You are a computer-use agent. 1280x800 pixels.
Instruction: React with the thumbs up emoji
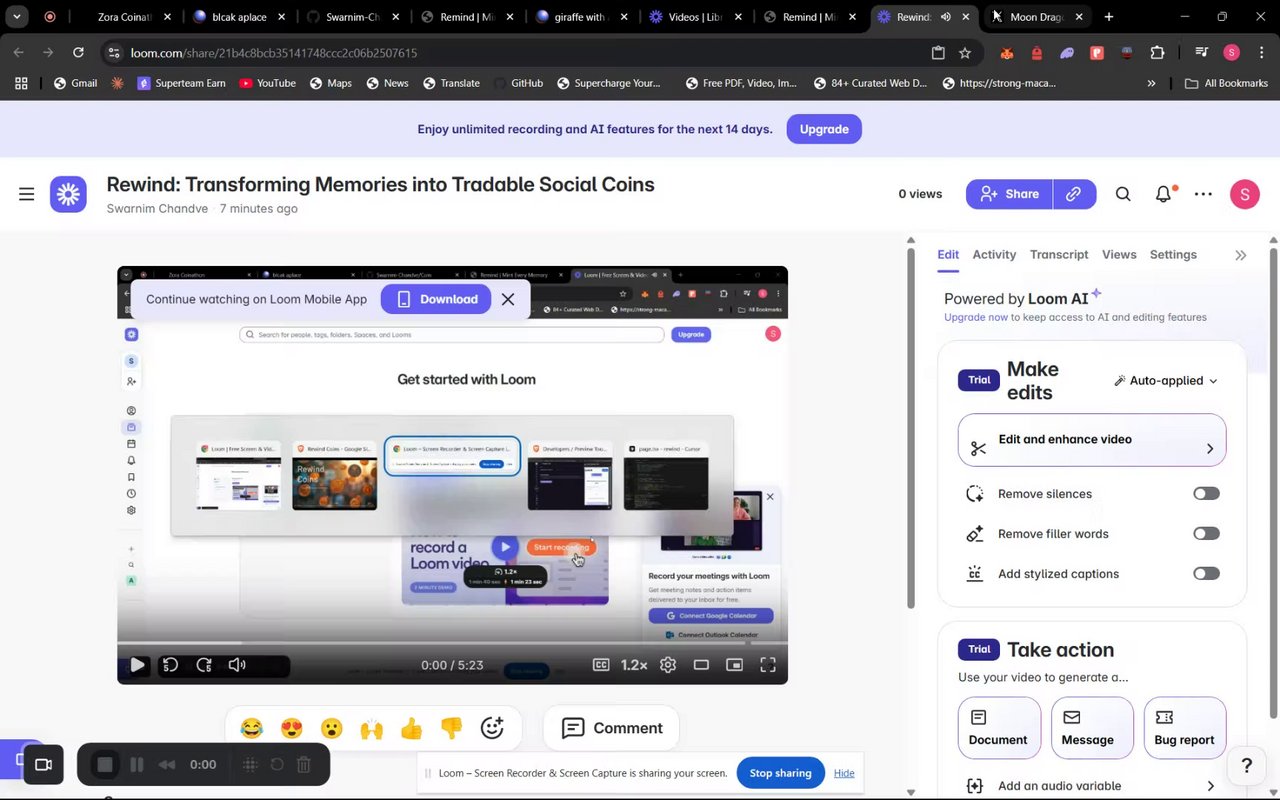[x=412, y=728]
